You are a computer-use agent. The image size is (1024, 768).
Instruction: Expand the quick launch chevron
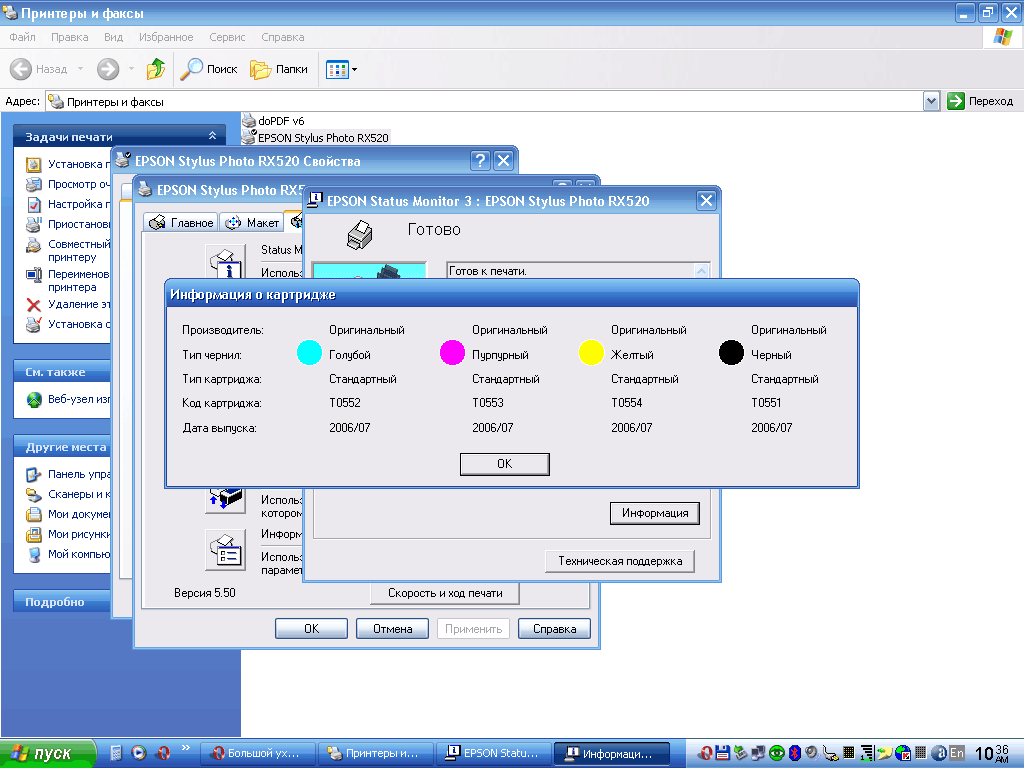pyautogui.click(x=185, y=748)
